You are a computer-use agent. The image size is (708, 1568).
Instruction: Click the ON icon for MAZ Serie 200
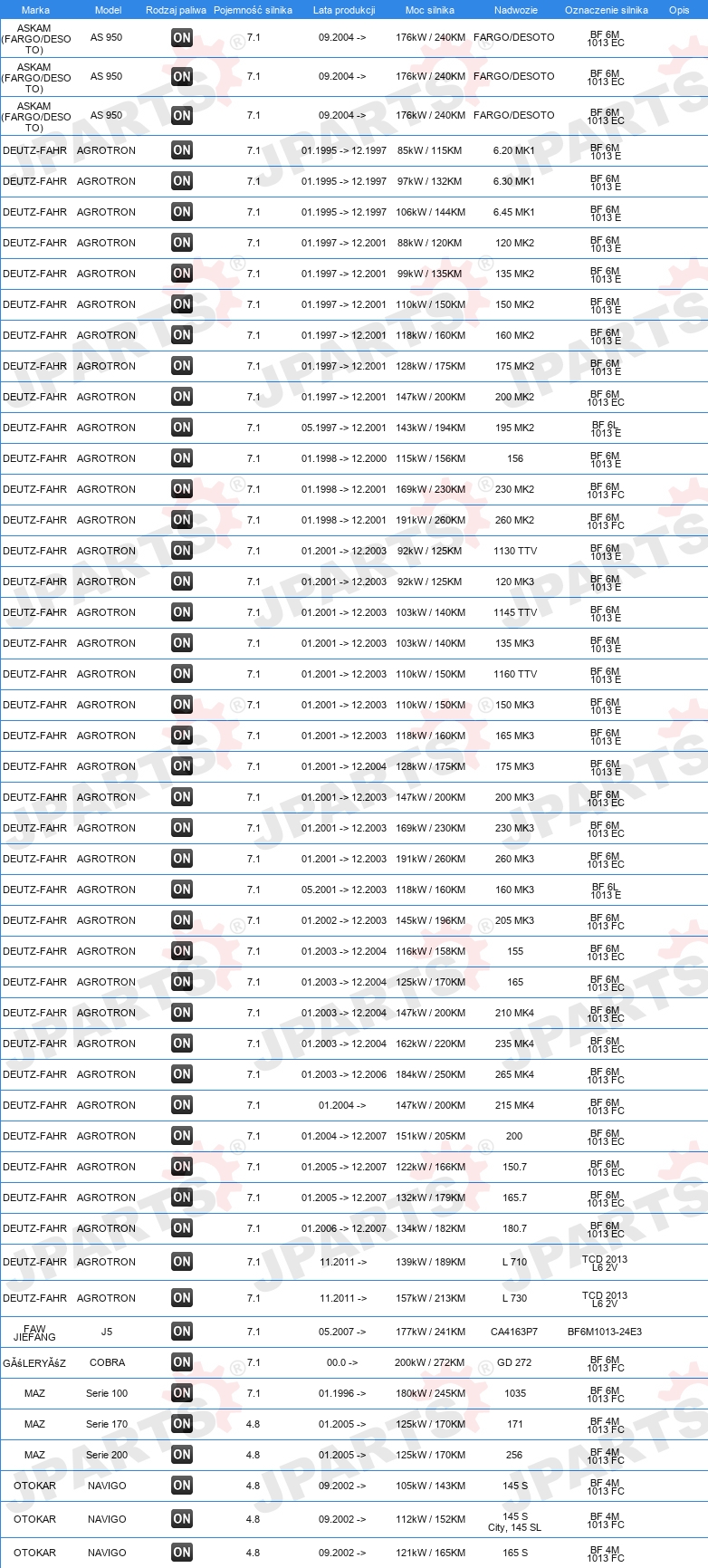tap(182, 1455)
